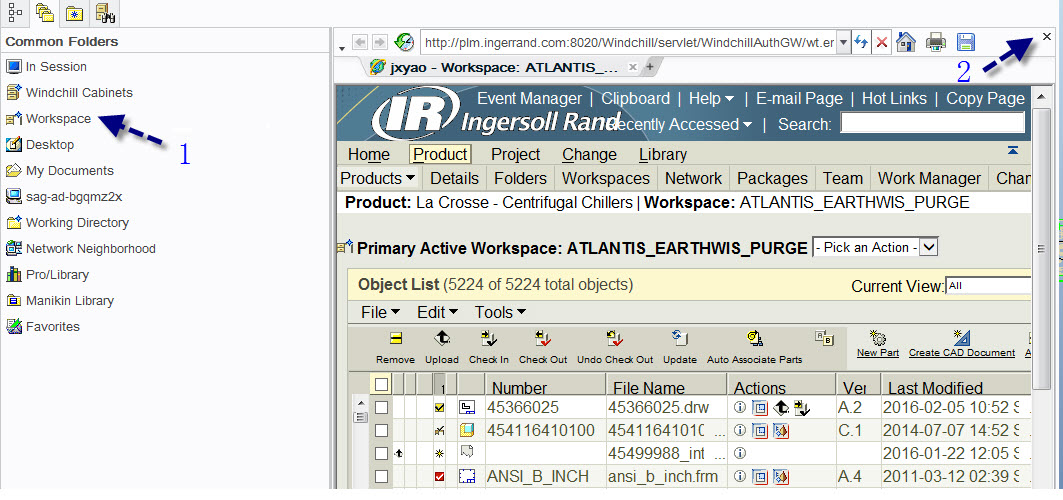The height and width of the screenshot is (500, 1063).
Task: Open the In Session folder
Action: [x=46, y=66]
